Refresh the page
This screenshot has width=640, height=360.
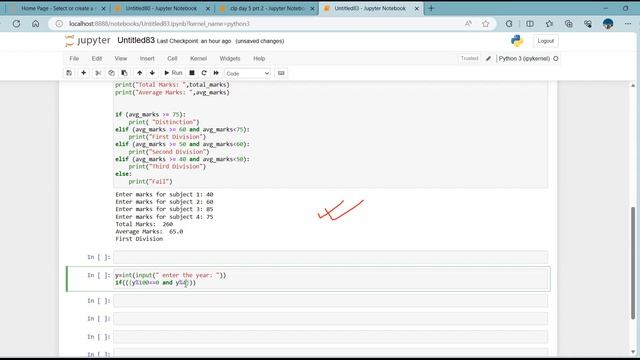[16, 24]
